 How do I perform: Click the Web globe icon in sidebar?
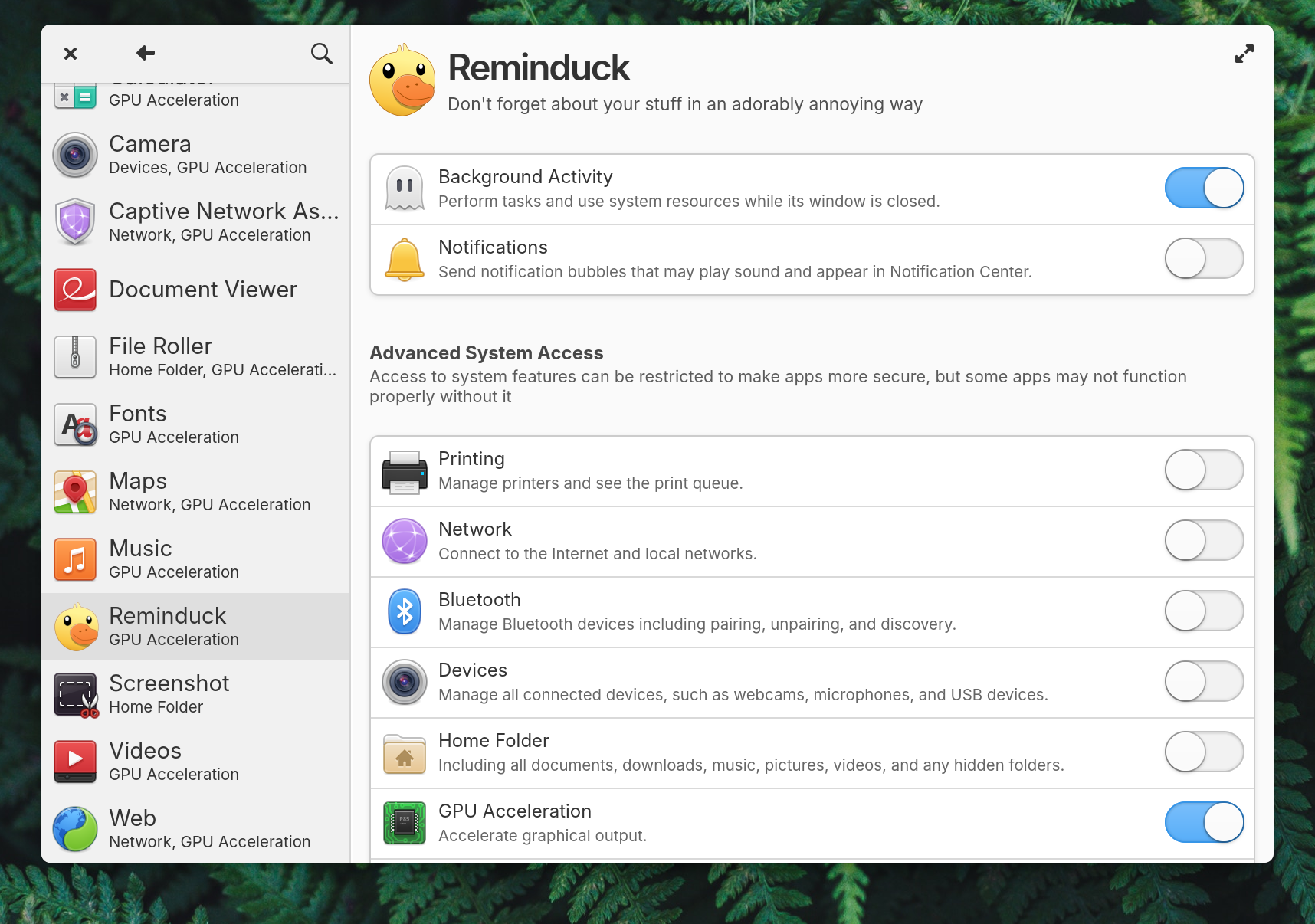75,829
